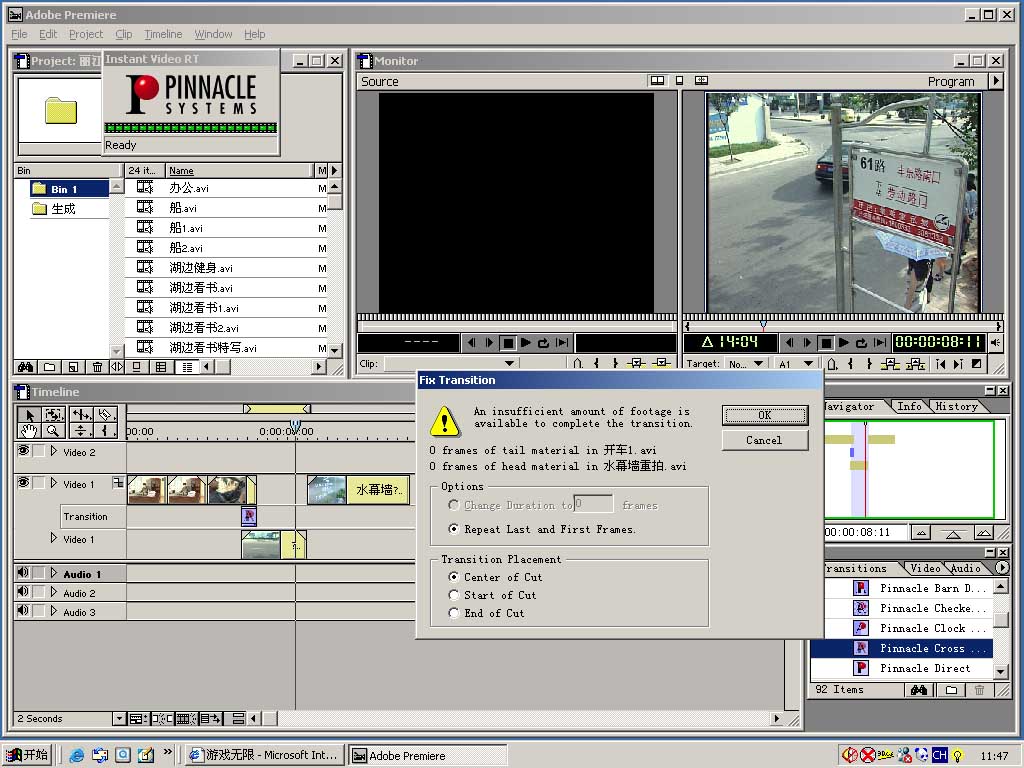Switch Project window to List view

pyautogui.click(x=187, y=367)
